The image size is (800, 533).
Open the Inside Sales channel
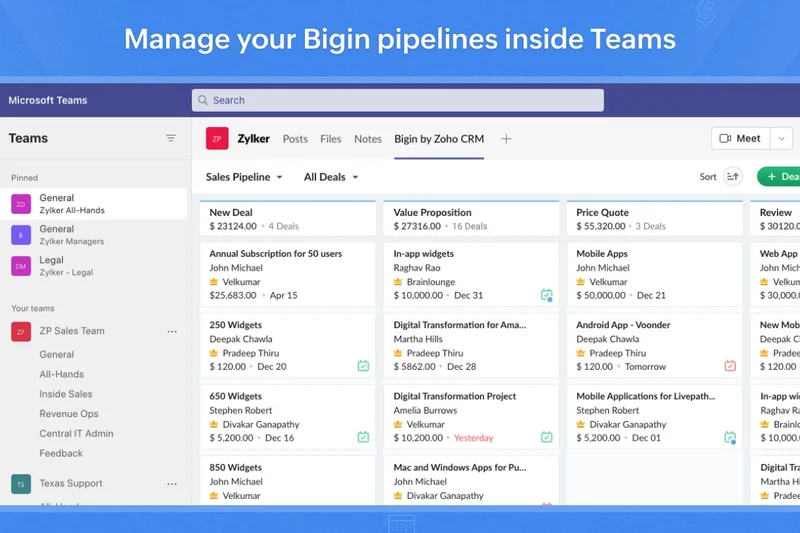pyautogui.click(x=66, y=394)
